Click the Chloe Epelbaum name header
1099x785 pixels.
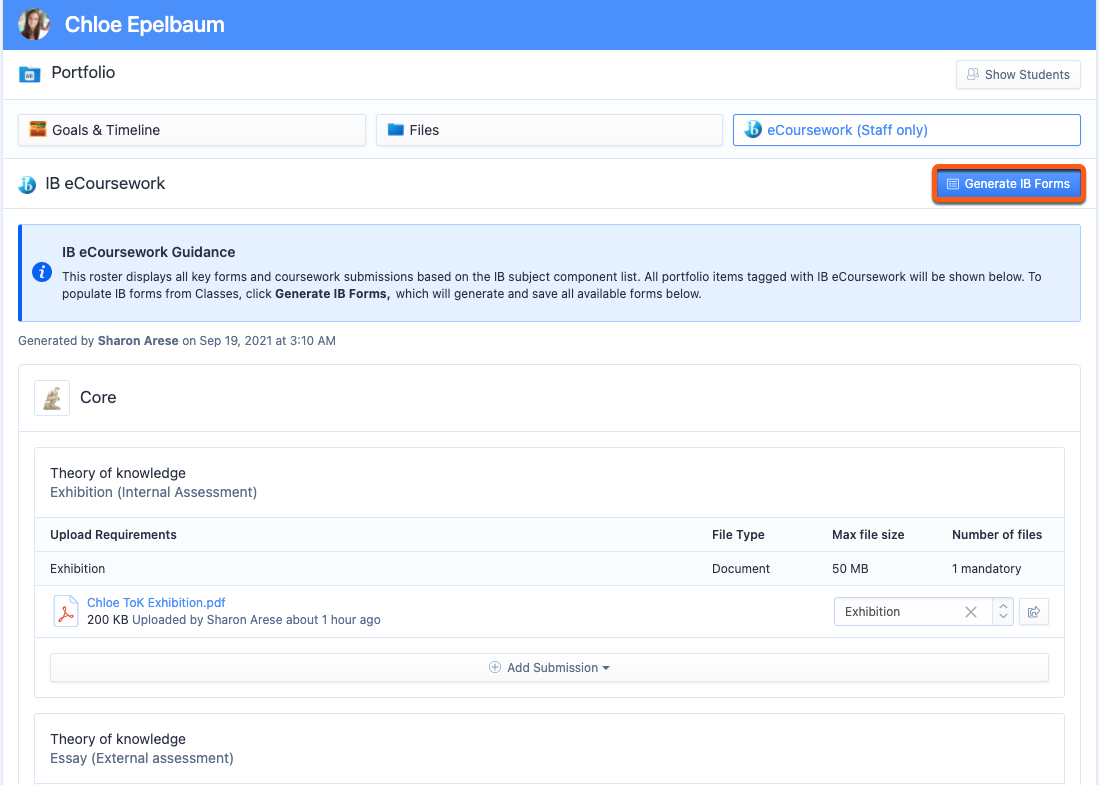[x=144, y=25]
